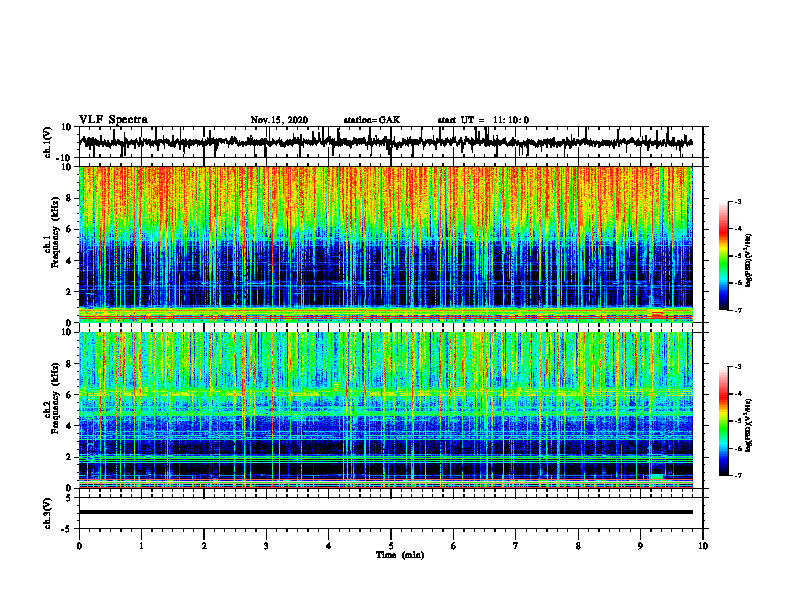Viewport: 792px width, 612px height.
Task: Click the 'VLF Spectra' title text
Action: (113, 120)
